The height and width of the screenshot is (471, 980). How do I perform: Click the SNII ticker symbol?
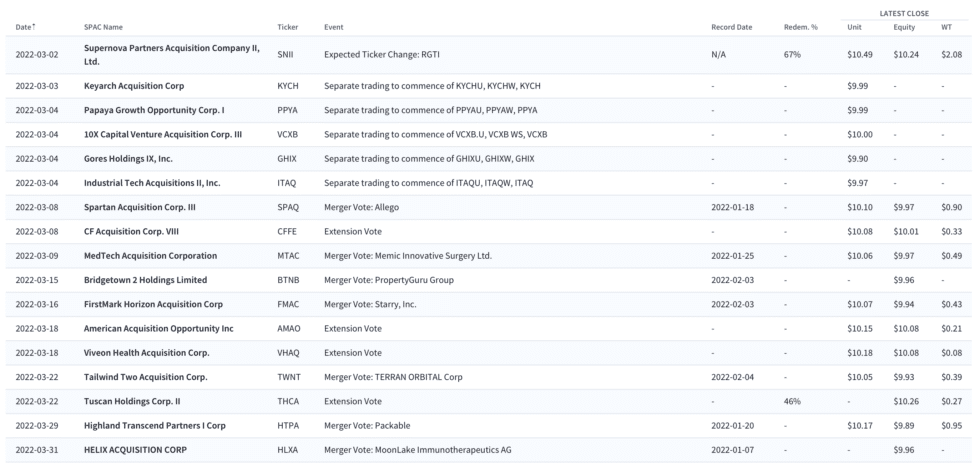tap(285, 55)
